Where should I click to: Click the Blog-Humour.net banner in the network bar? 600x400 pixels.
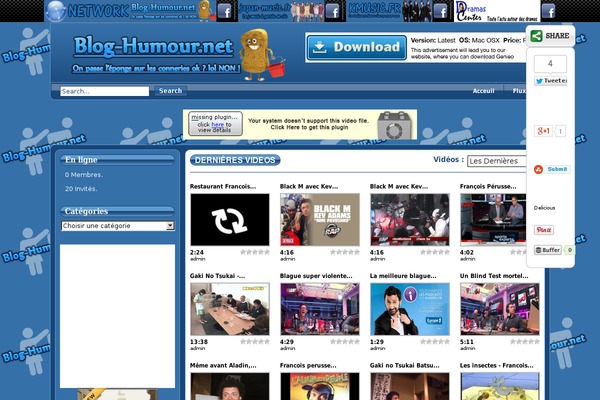click(173, 11)
